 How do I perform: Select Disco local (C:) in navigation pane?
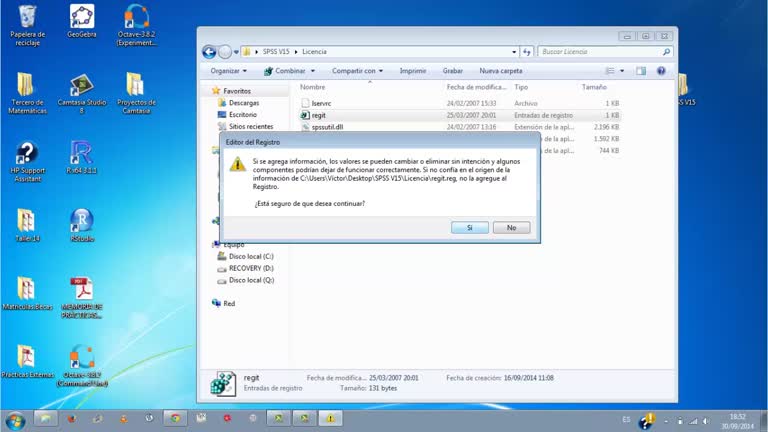click(251, 256)
